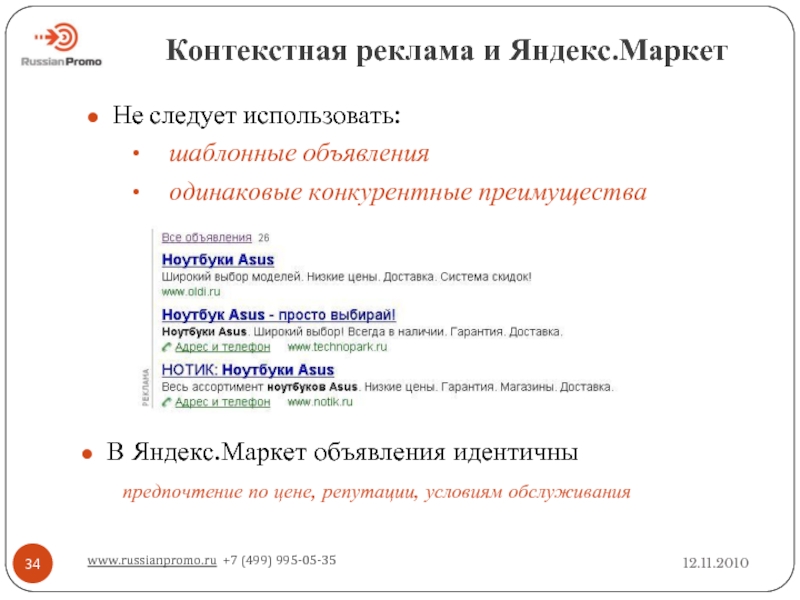Click phone icon beside notik address link
This screenshot has height=600, width=800.
point(166,403)
